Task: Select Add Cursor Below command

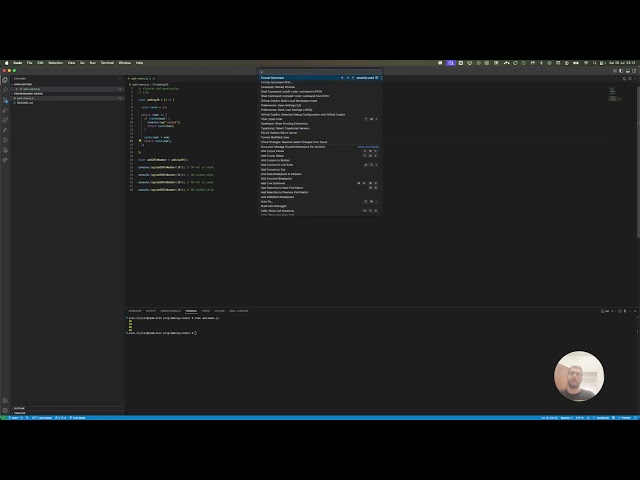Action: tap(320, 156)
